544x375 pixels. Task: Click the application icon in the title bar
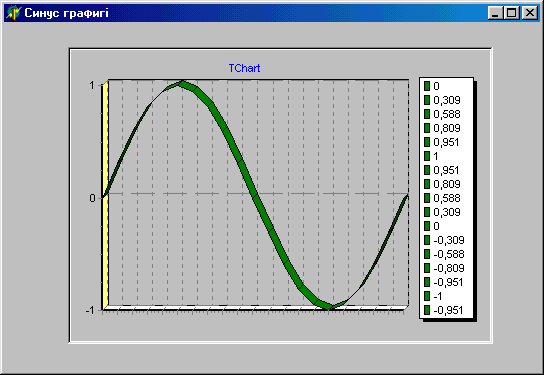pyautogui.click(x=13, y=13)
